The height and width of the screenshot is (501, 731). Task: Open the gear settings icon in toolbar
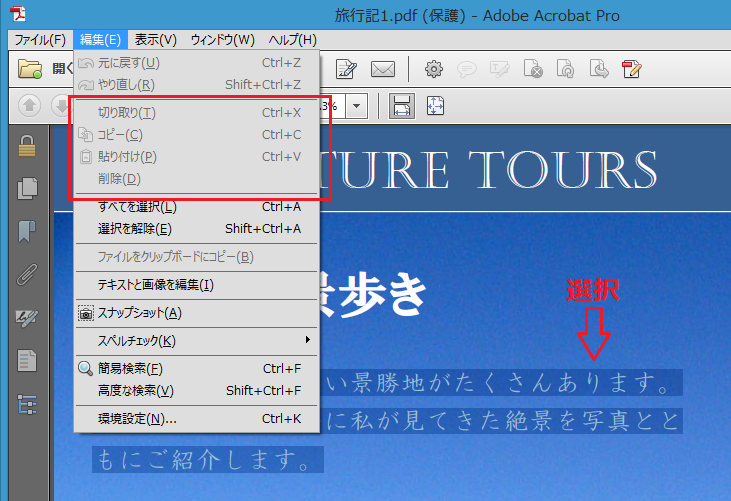pyautogui.click(x=434, y=69)
